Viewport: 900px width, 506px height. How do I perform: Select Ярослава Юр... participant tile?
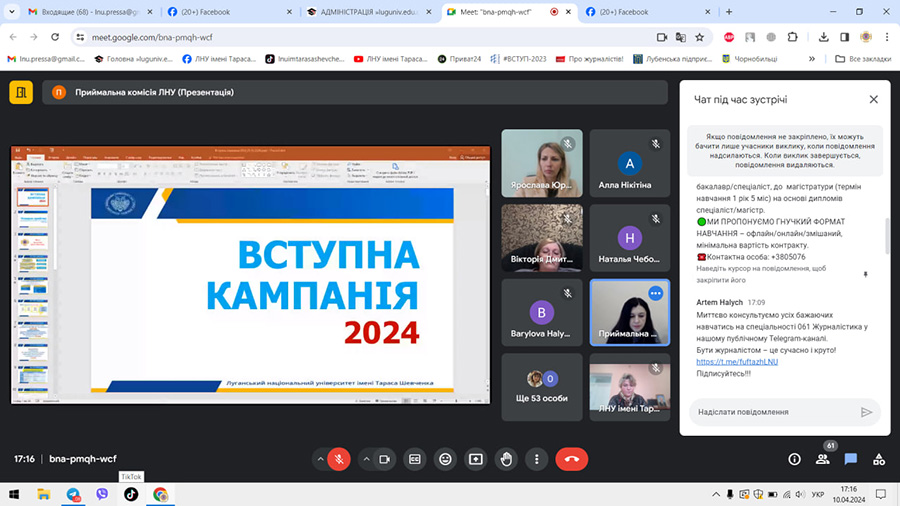[x=542, y=164]
